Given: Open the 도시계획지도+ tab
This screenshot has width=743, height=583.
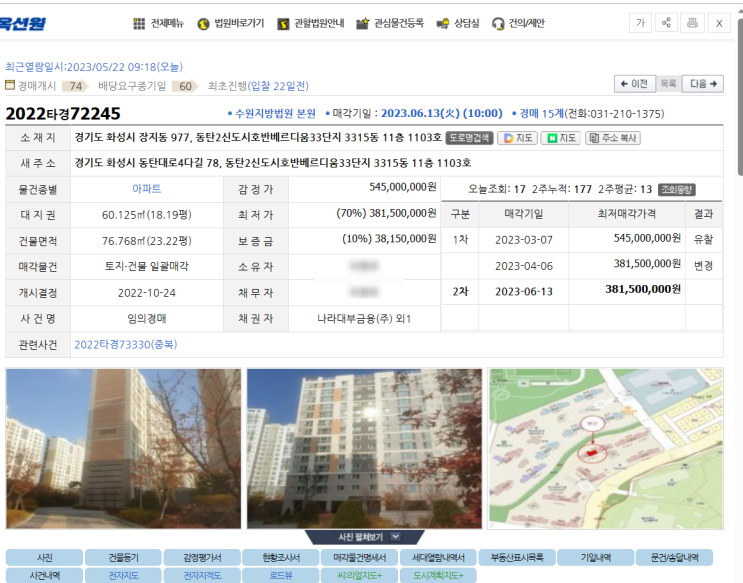Looking at the screenshot, I should 438,575.
